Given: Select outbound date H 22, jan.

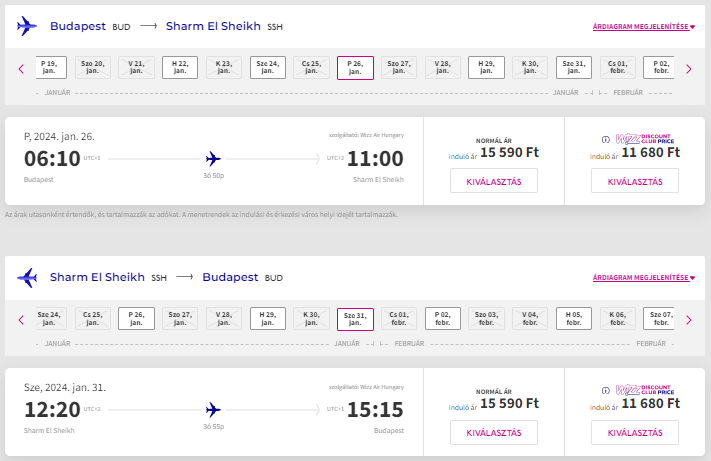Looking at the screenshot, I should [x=180, y=68].
